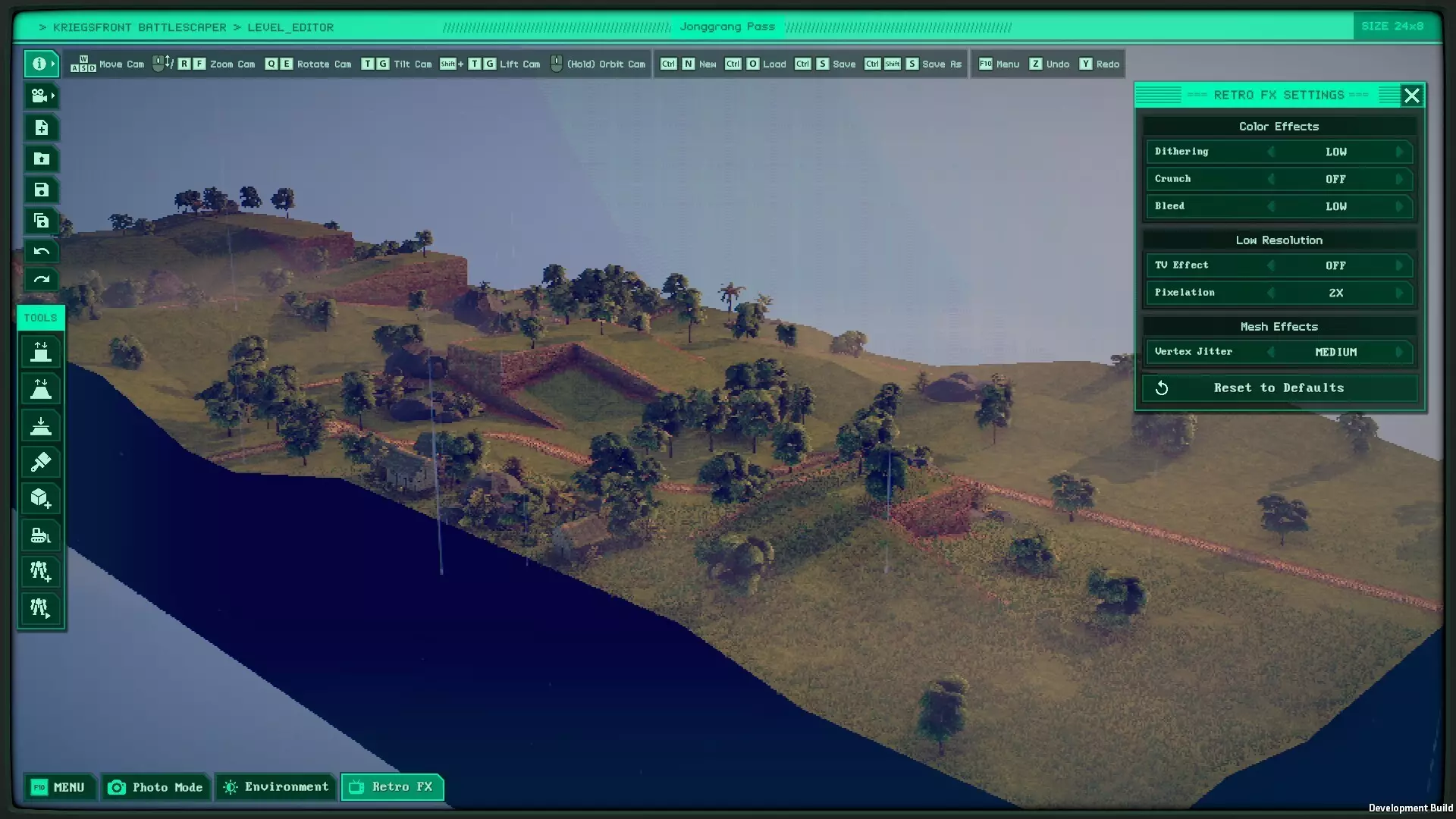The height and width of the screenshot is (819, 1456).
Task: Open the info panel icon
Action: (42, 64)
